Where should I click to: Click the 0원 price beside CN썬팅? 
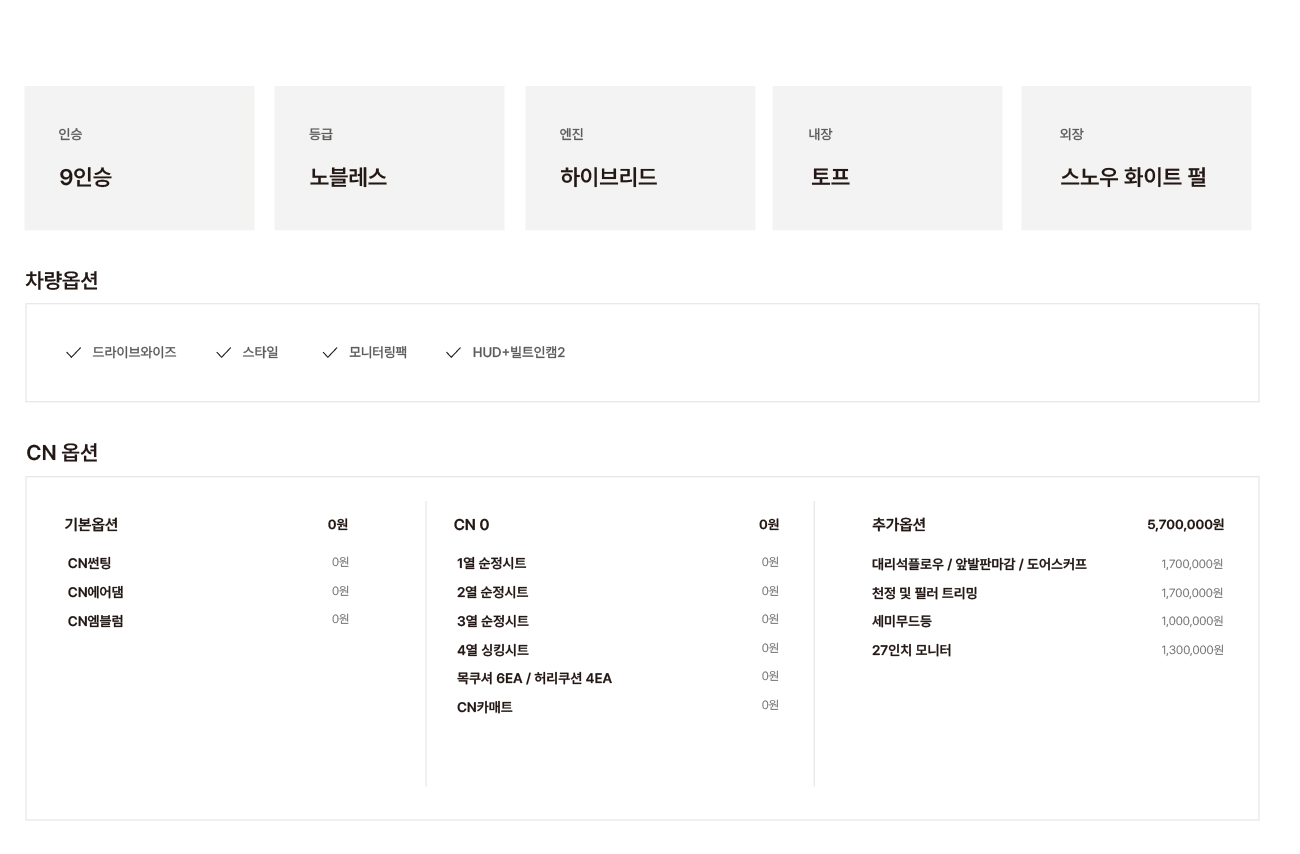pyautogui.click(x=340, y=562)
